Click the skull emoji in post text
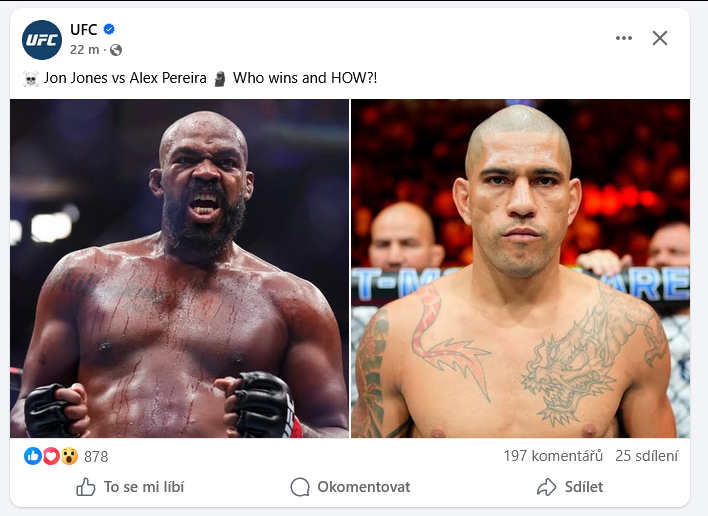The width and height of the screenshot is (708, 516). pyautogui.click(x=31, y=79)
